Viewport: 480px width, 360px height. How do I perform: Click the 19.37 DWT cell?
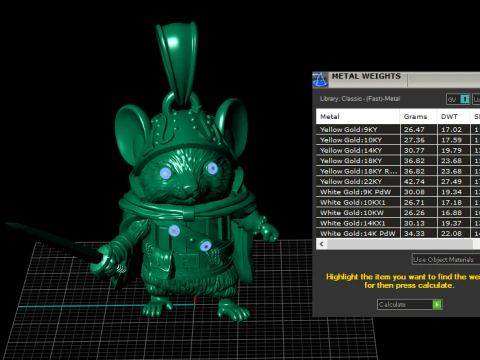(x=454, y=223)
